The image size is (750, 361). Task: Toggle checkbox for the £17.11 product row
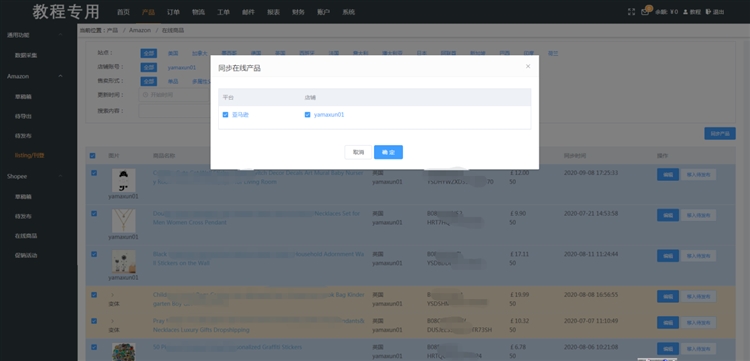[x=94, y=254]
